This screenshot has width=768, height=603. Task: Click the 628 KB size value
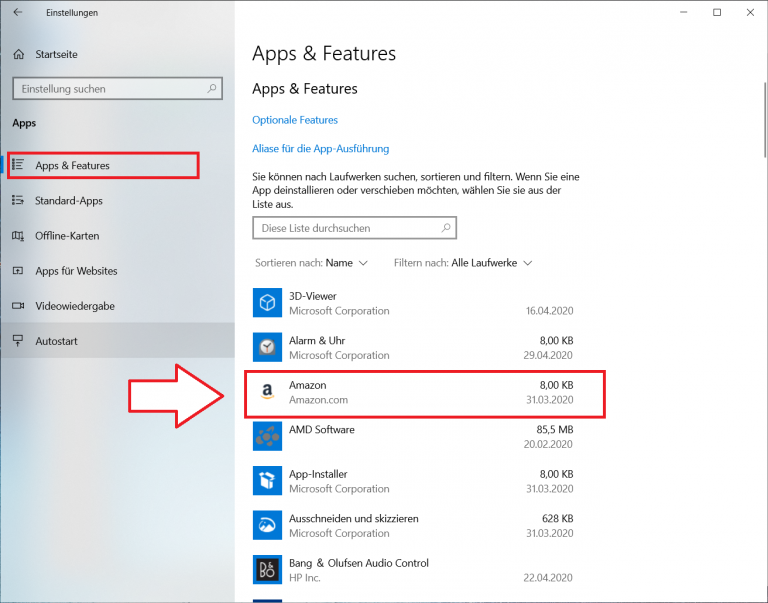click(557, 518)
